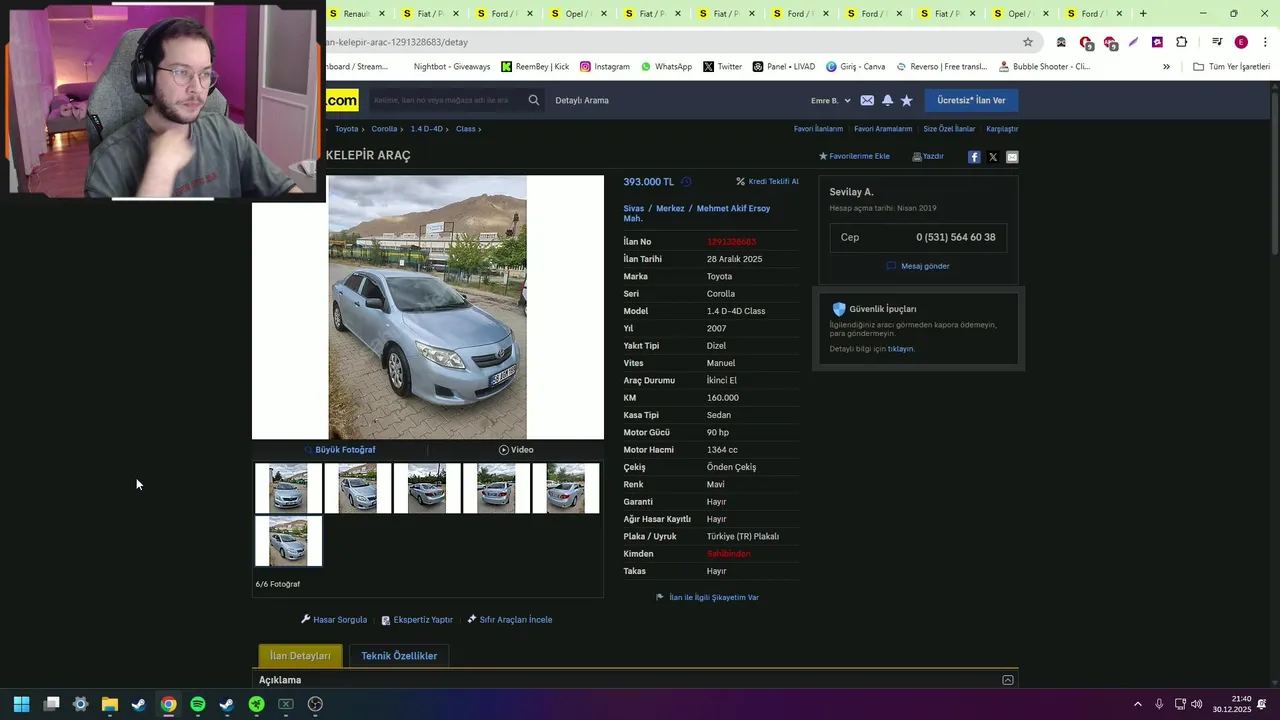Click the Ekspertiz Yaptır link
1280x720 pixels.
(x=417, y=620)
